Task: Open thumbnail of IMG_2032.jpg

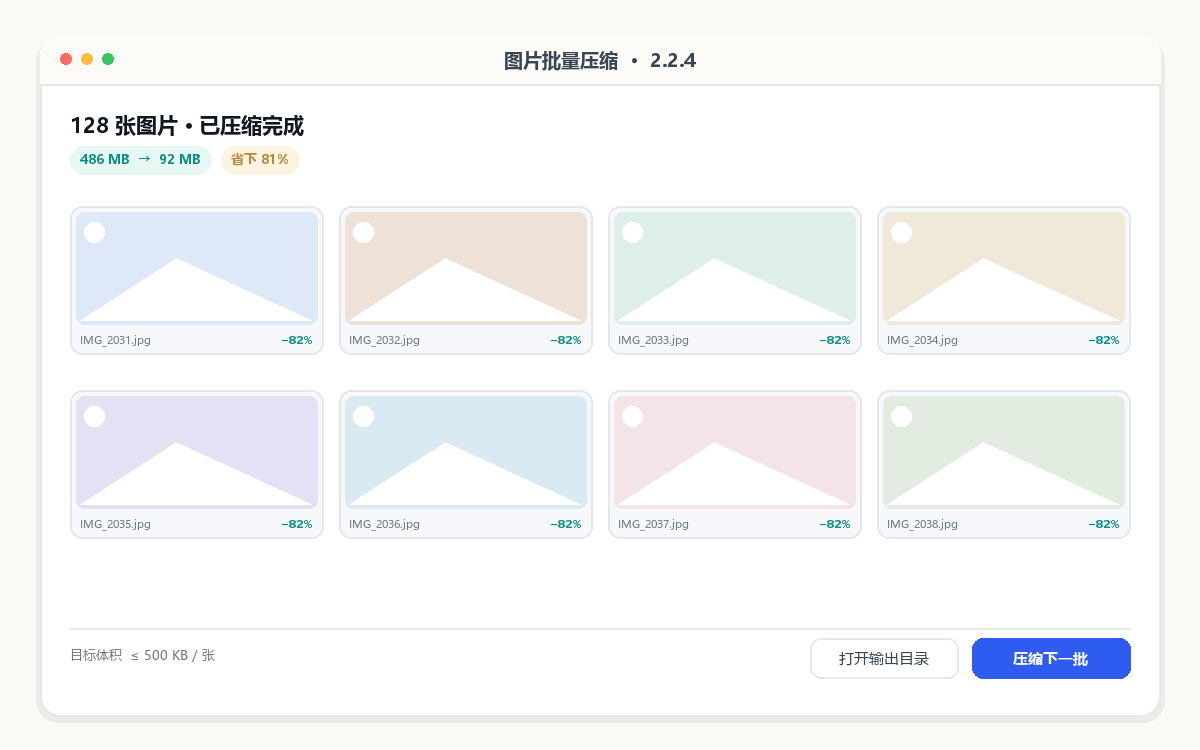Action: pyautogui.click(x=466, y=268)
